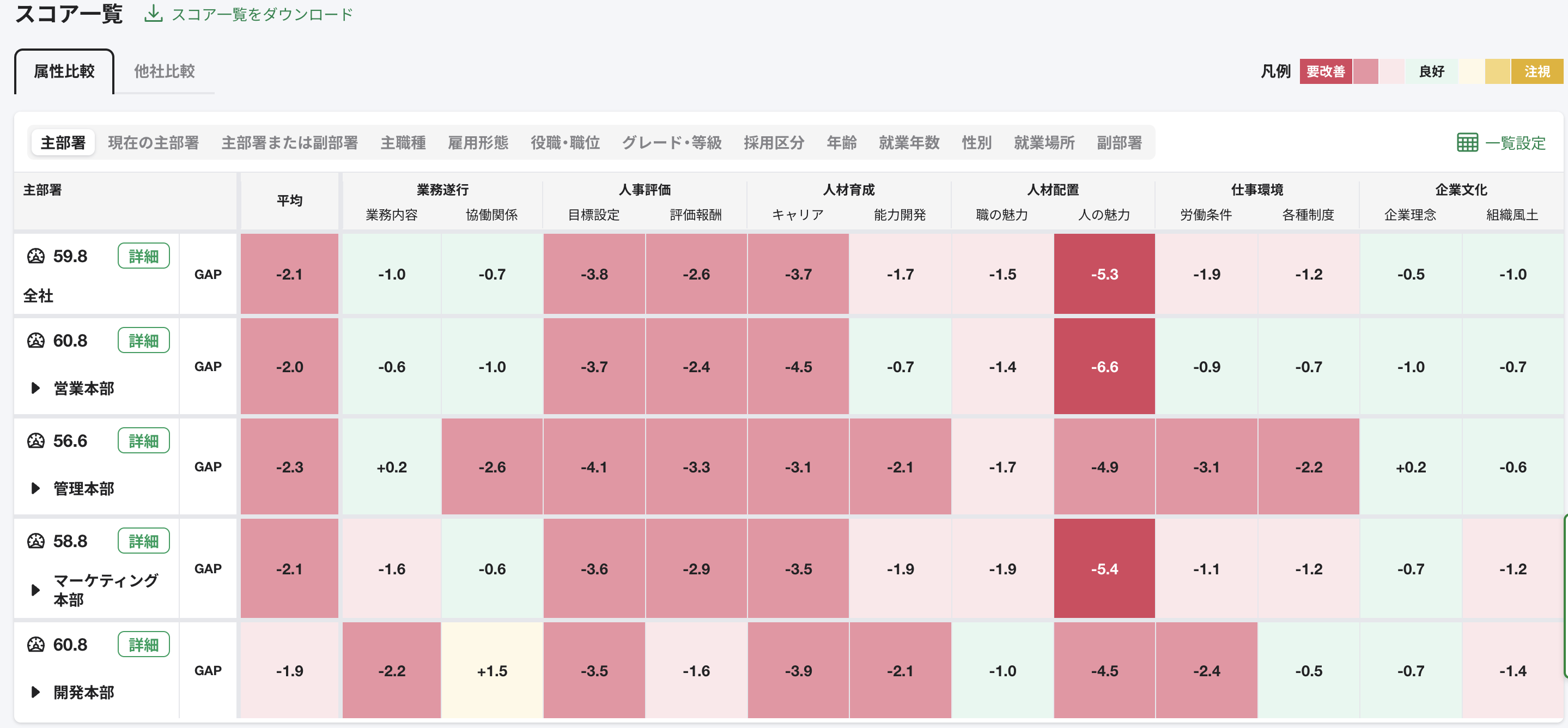Screen dimensions: 1568x728
Task: Click the gauge icon beside 開発本部 score
Action: tap(36, 644)
